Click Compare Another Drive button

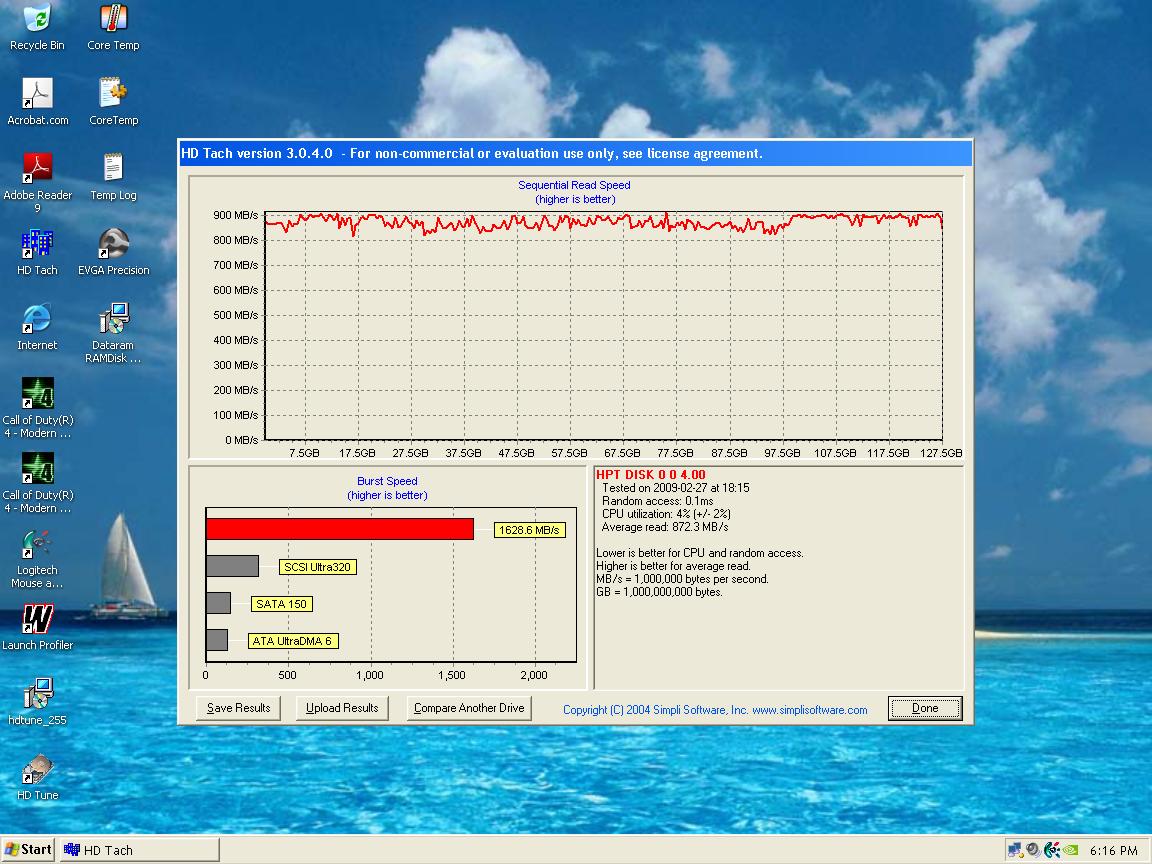click(469, 708)
